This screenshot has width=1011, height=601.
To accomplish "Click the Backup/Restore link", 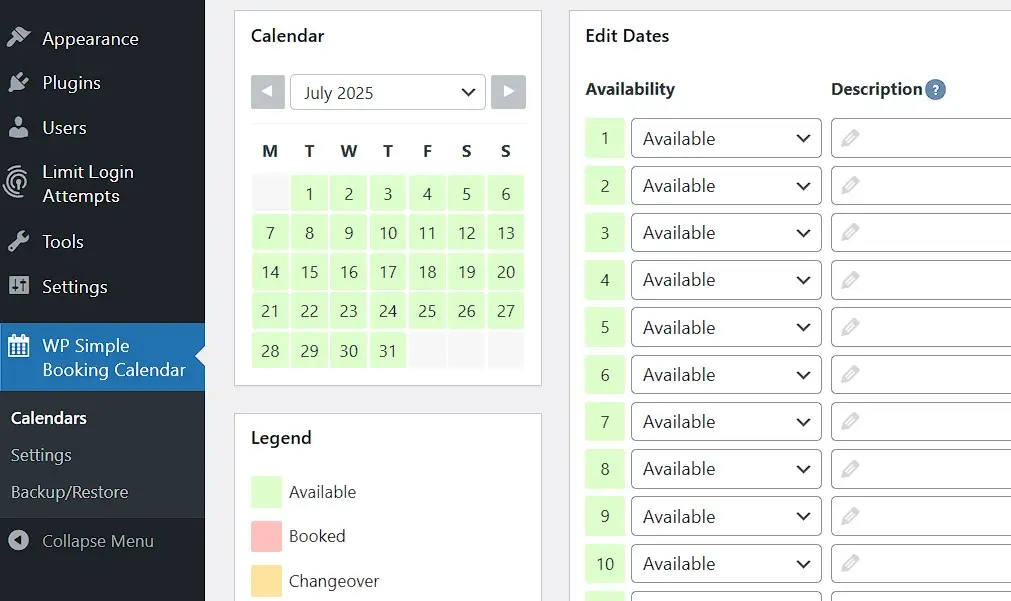I will tap(70, 492).
